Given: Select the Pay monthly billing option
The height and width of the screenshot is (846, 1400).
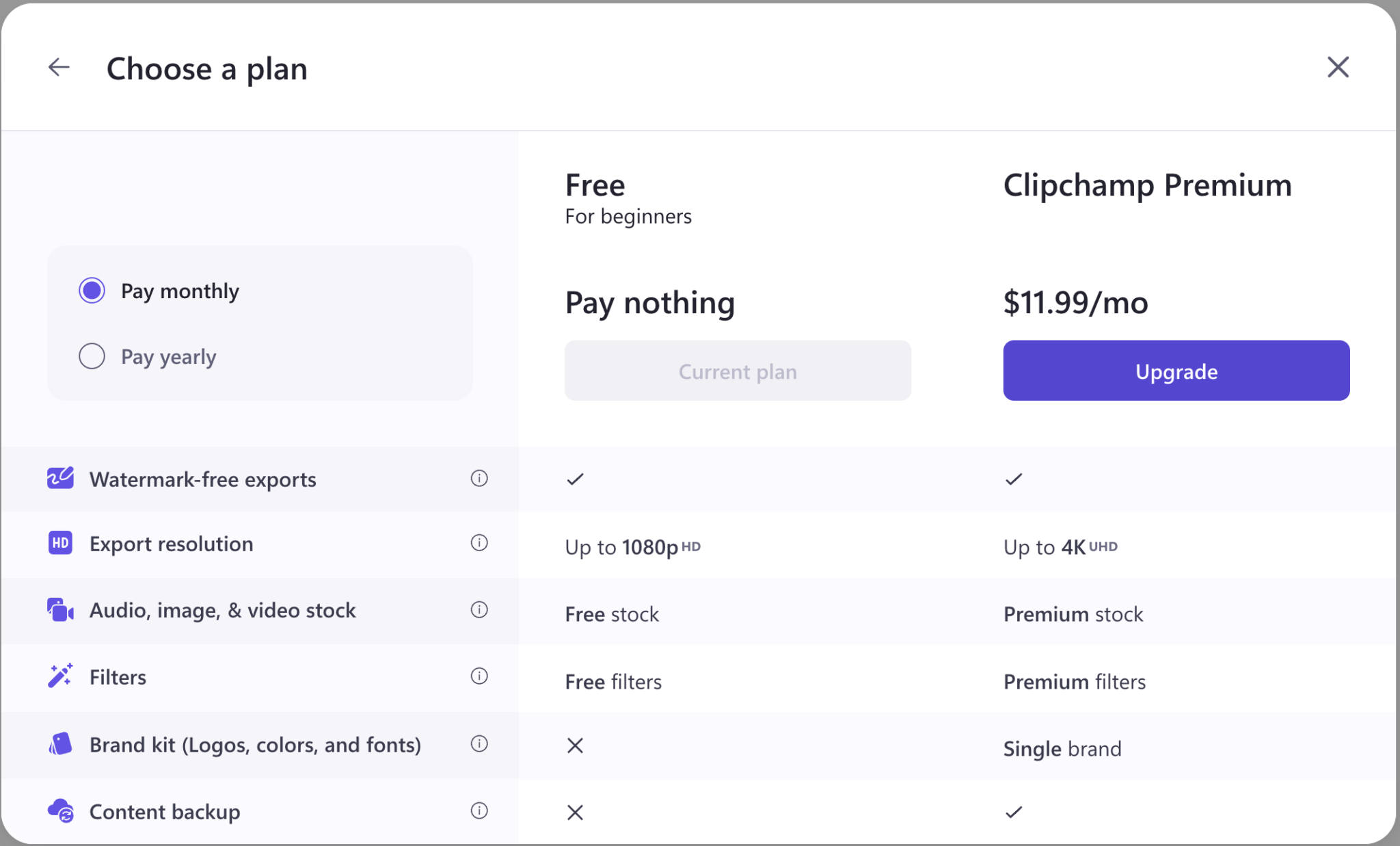Looking at the screenshot, I should pyautogui.click(x=92, y=290).
